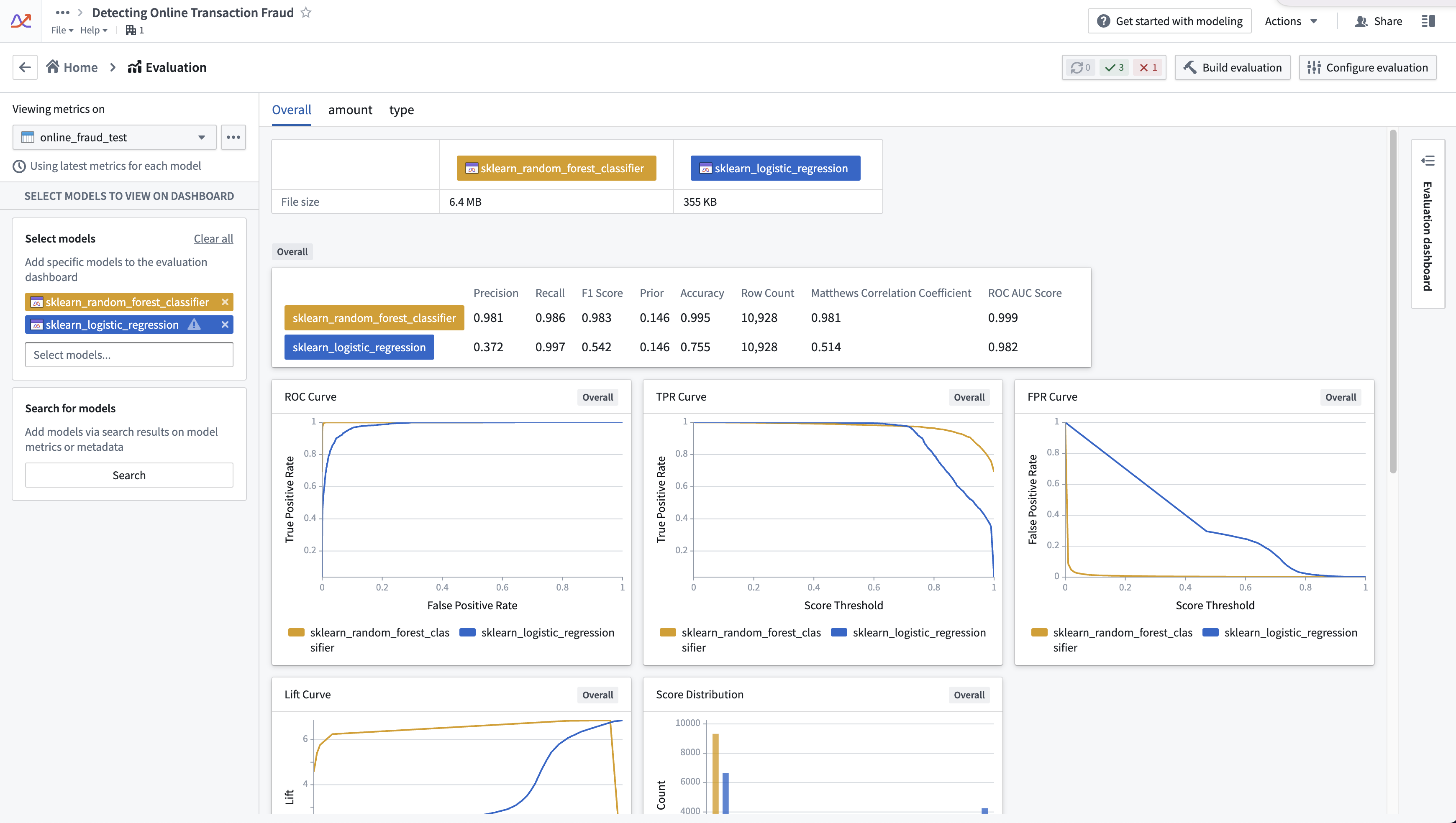Click the successful checks count indicator
The image size is (1456, 823).
click(1115, 67)
